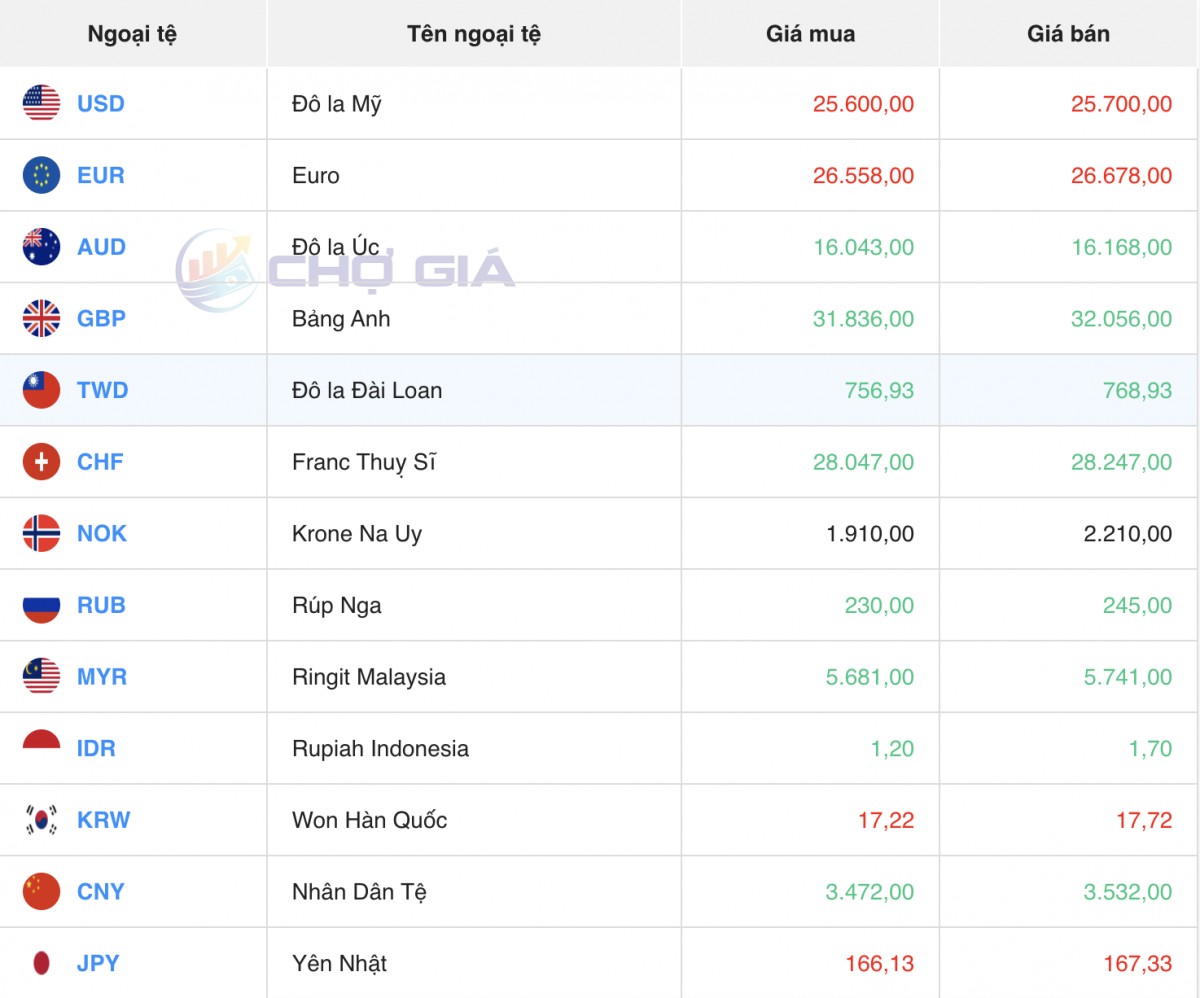Open the USD currency link

click(x=100, y=103)
